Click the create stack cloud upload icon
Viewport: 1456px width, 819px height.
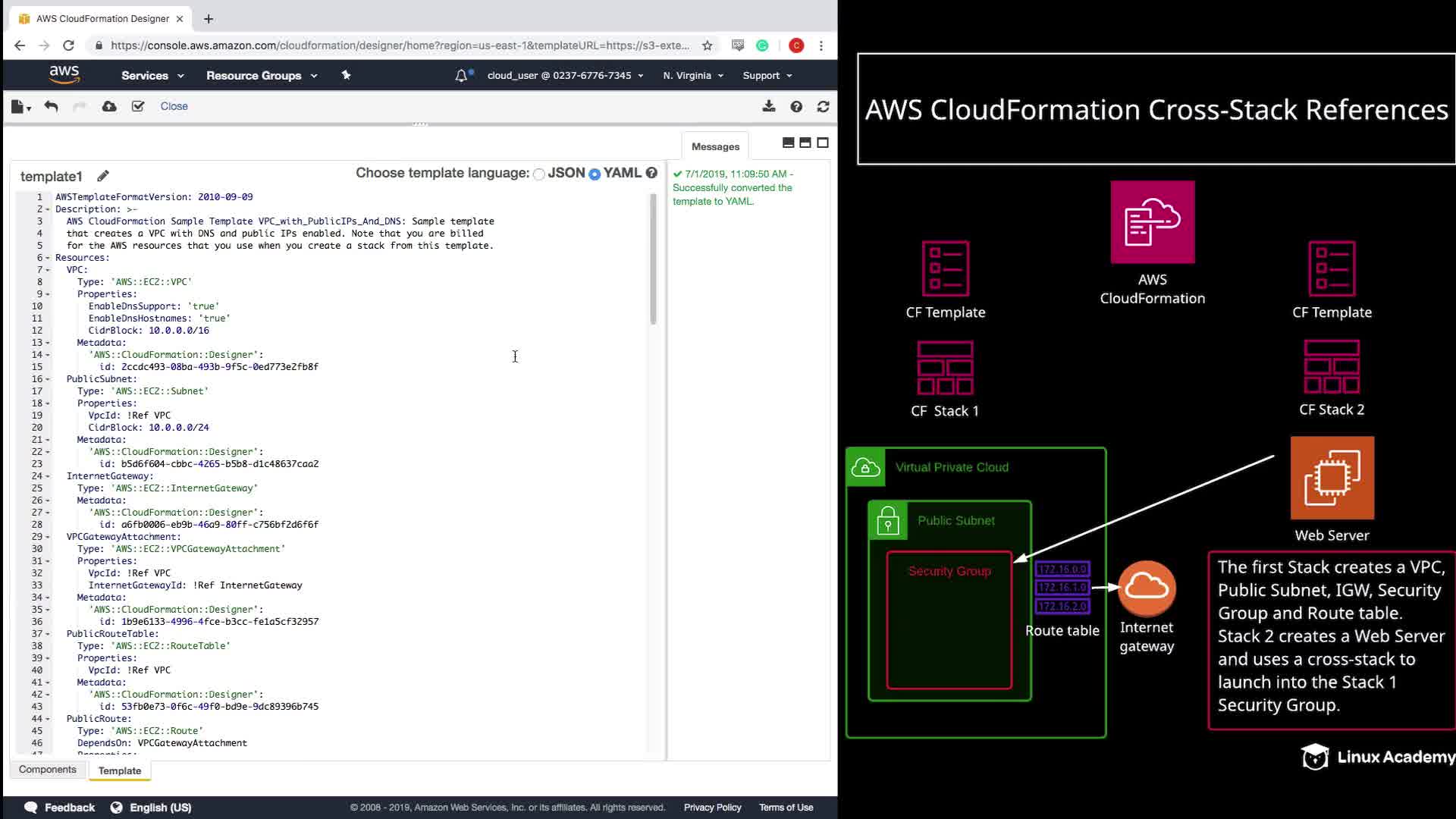pos(109,107)
